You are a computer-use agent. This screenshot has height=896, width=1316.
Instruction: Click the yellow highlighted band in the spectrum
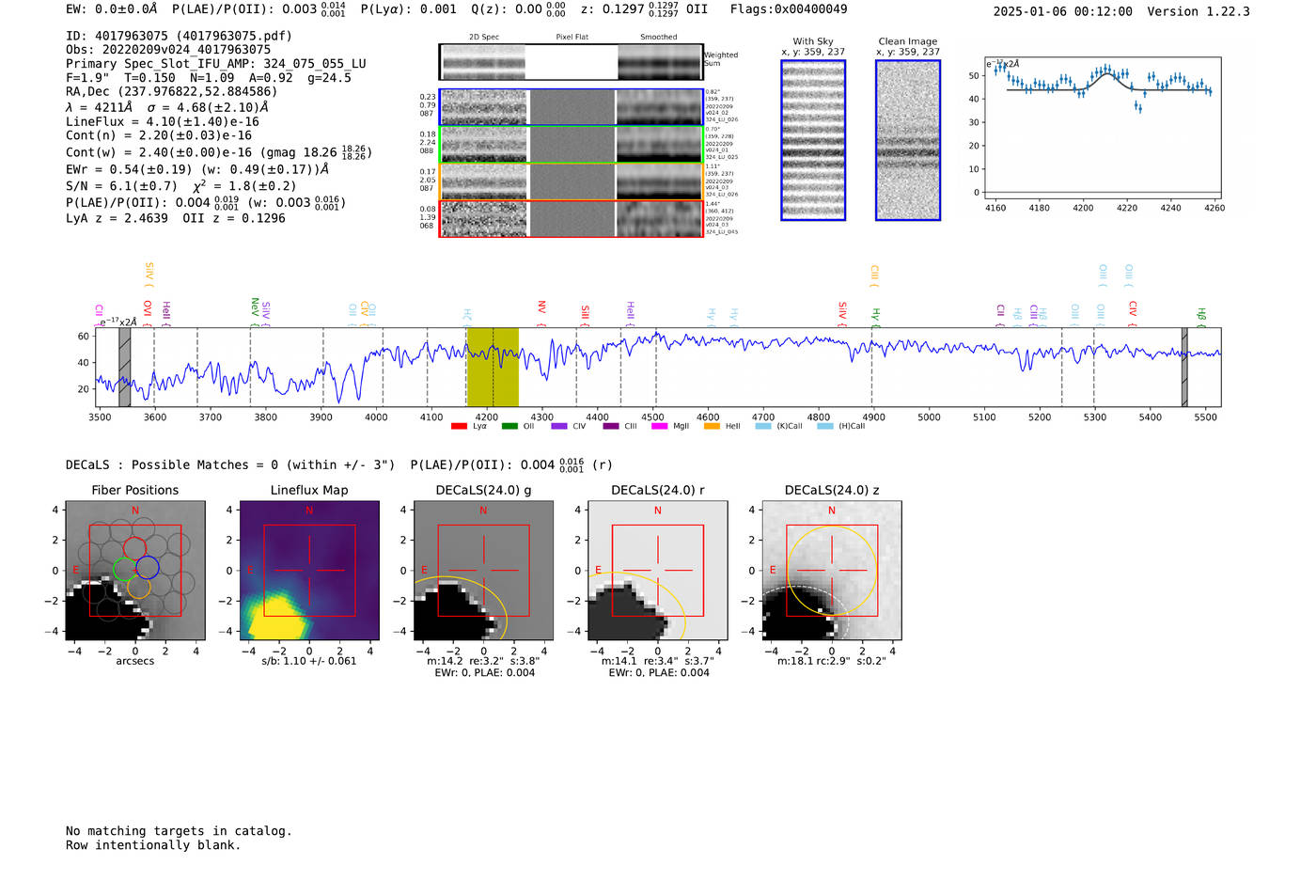click(493, 367)
